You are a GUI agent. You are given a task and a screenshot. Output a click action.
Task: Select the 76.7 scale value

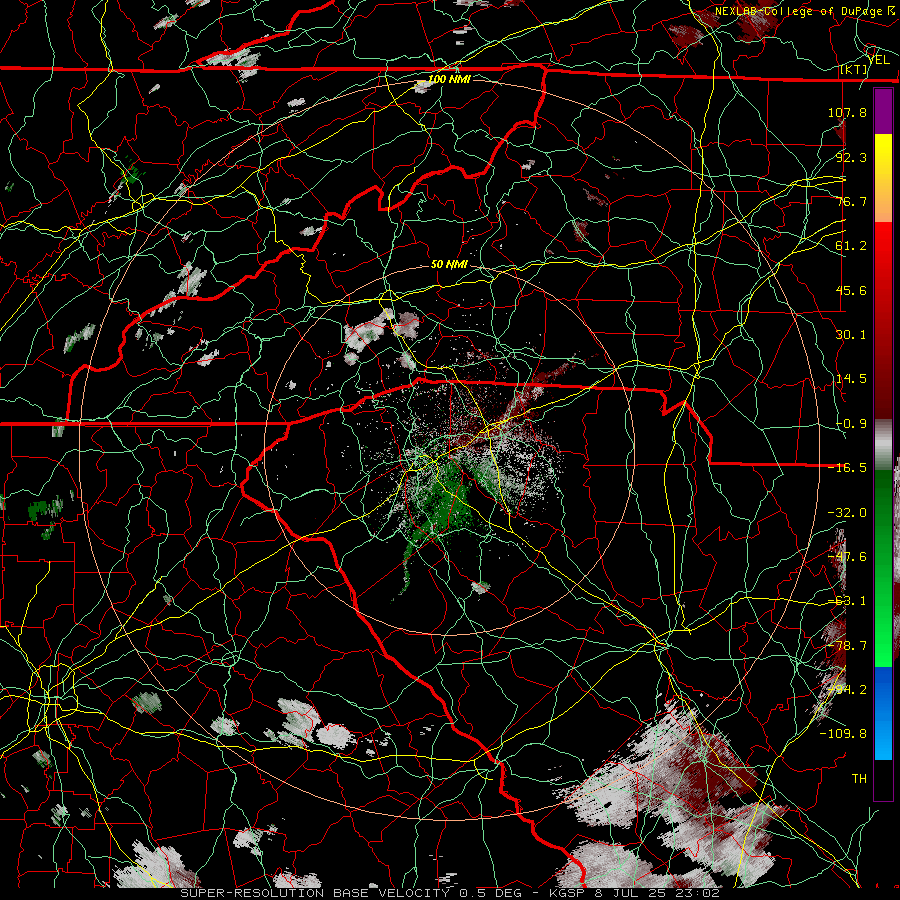coord(851,201)
